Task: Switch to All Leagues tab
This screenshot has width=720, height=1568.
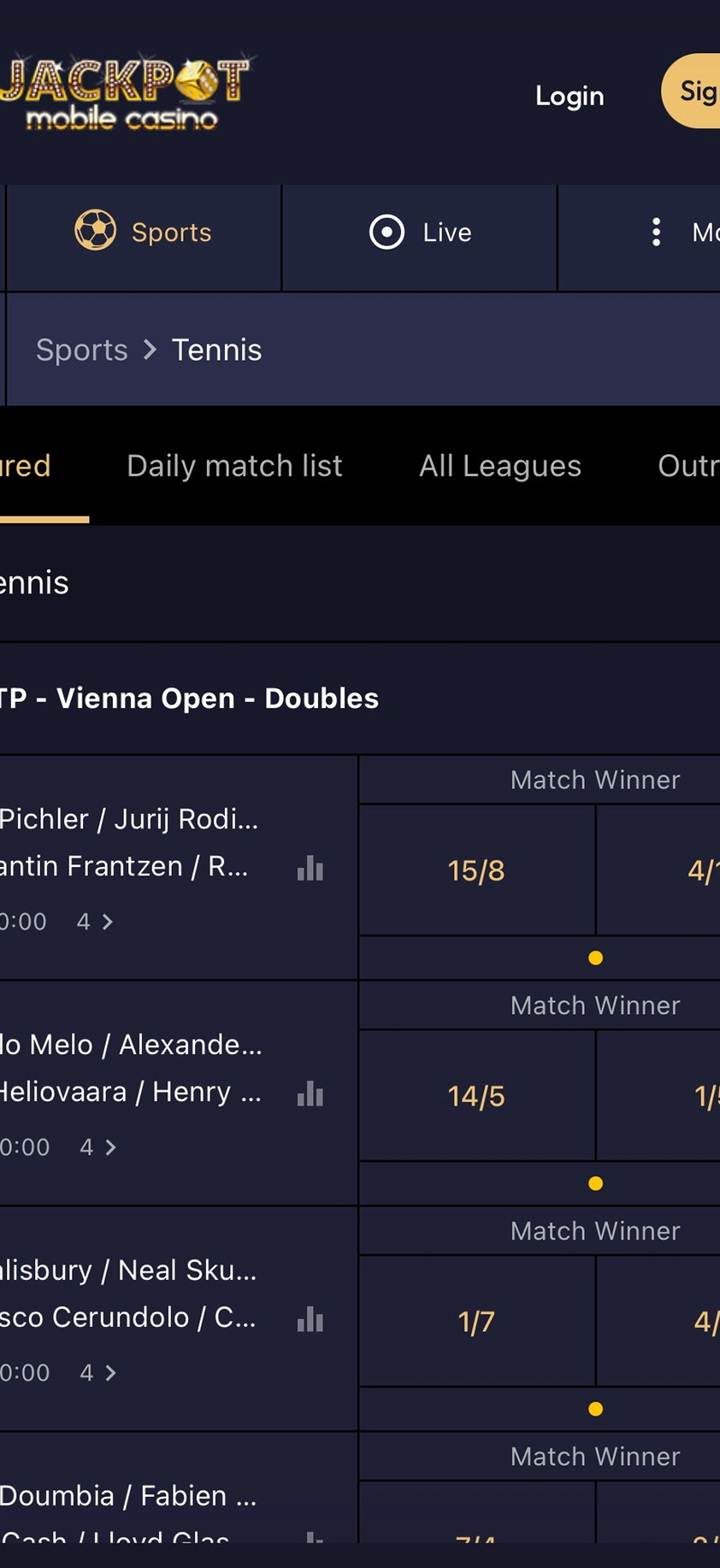Action: tap(499, 466)
